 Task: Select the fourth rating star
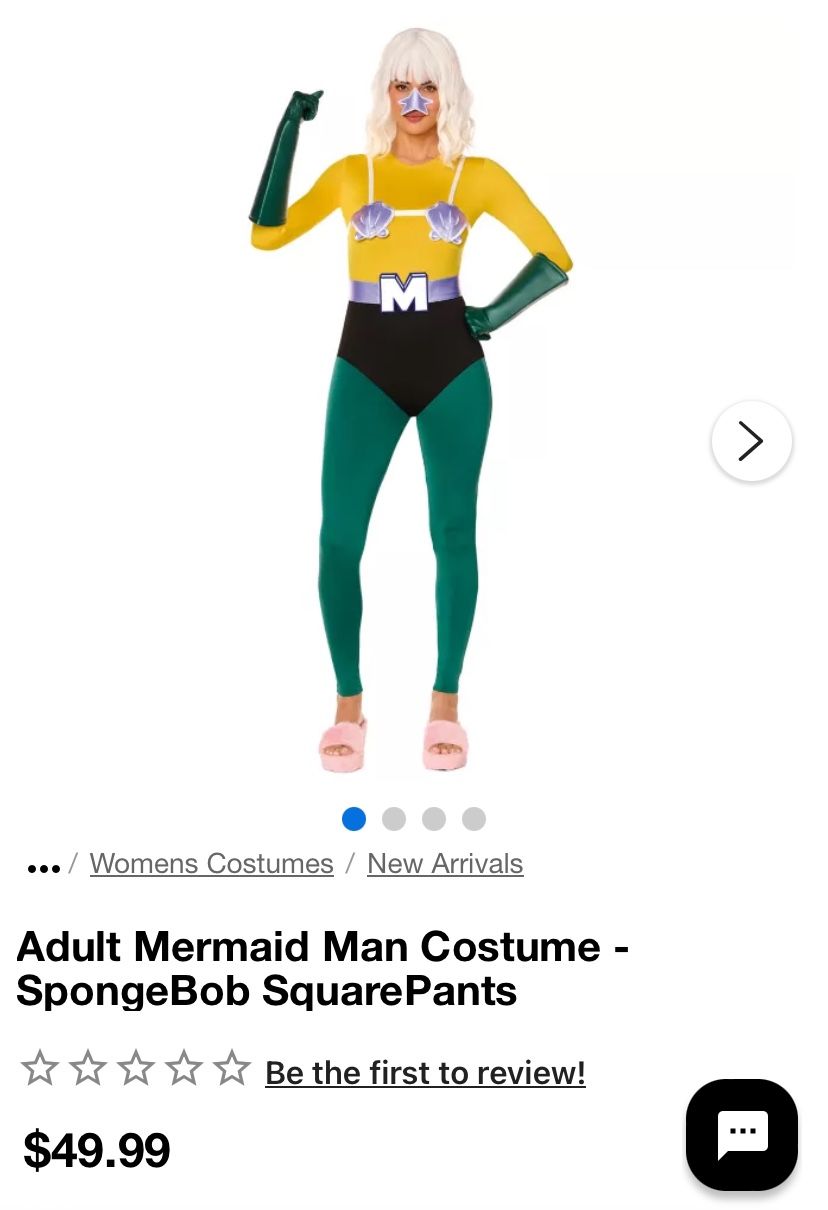(184, 1068)
